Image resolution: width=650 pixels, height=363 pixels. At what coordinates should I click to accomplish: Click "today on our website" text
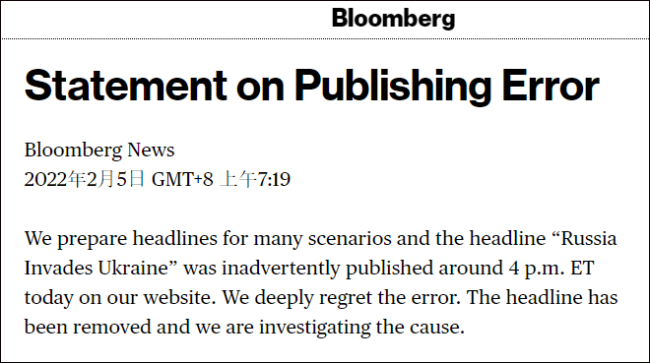pos(118,298)
